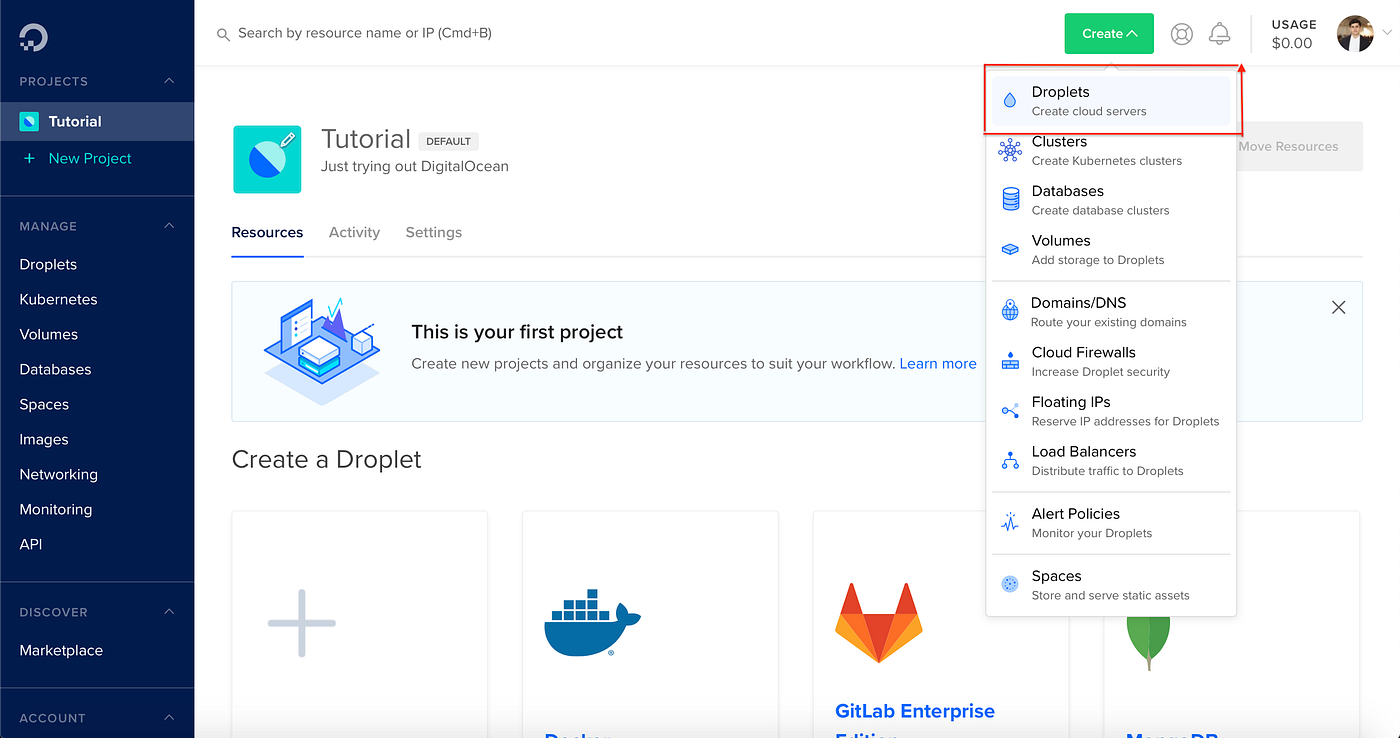This screenshot has width=1400, height=738.
Task: Open the Learn more link
Action: (937, 363)
